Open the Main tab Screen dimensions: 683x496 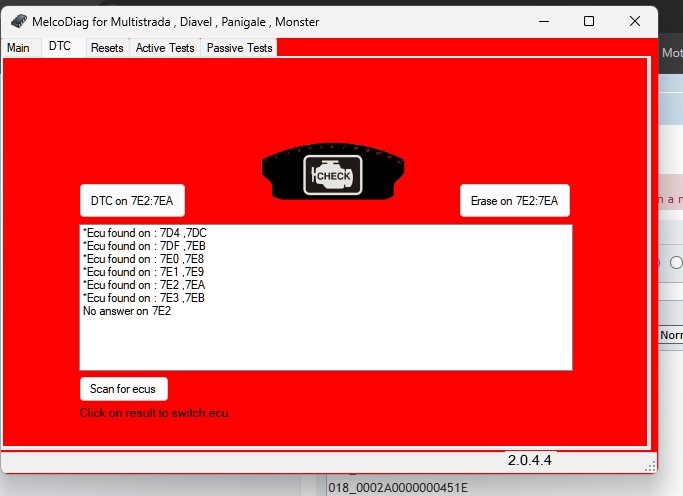[18, 47]
